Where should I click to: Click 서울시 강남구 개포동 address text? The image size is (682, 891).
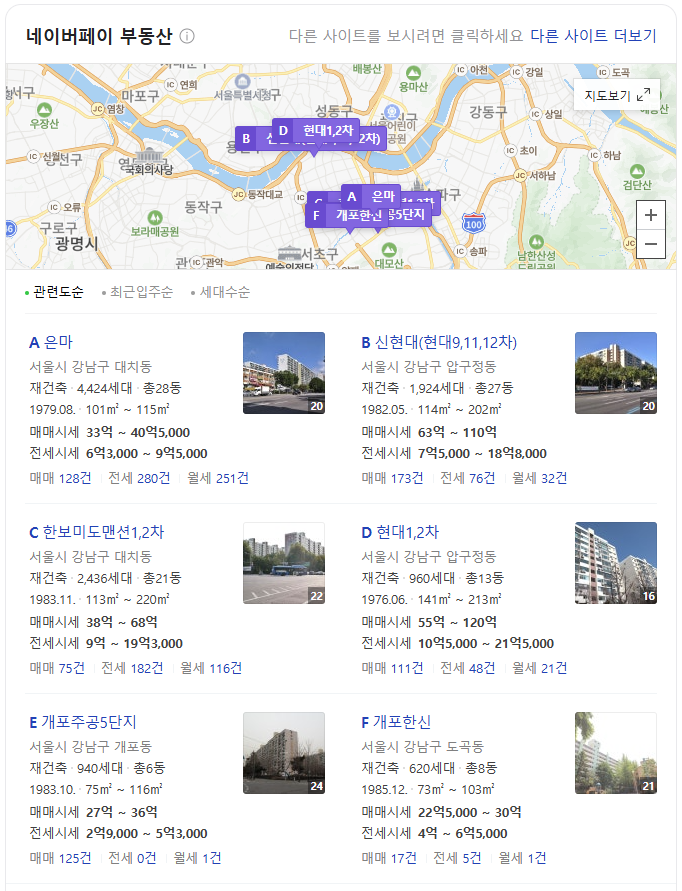[90, 747]
